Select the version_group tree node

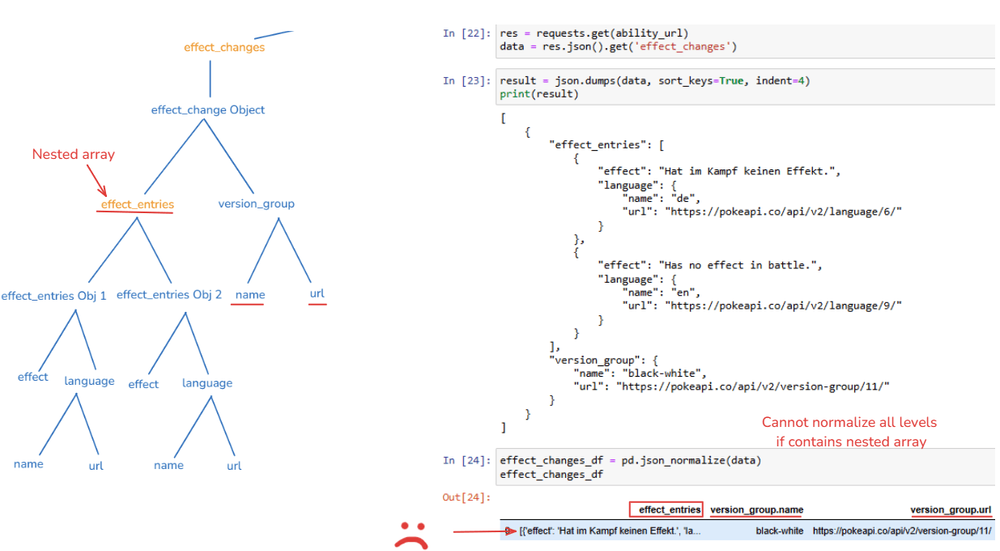coord(256,204)
